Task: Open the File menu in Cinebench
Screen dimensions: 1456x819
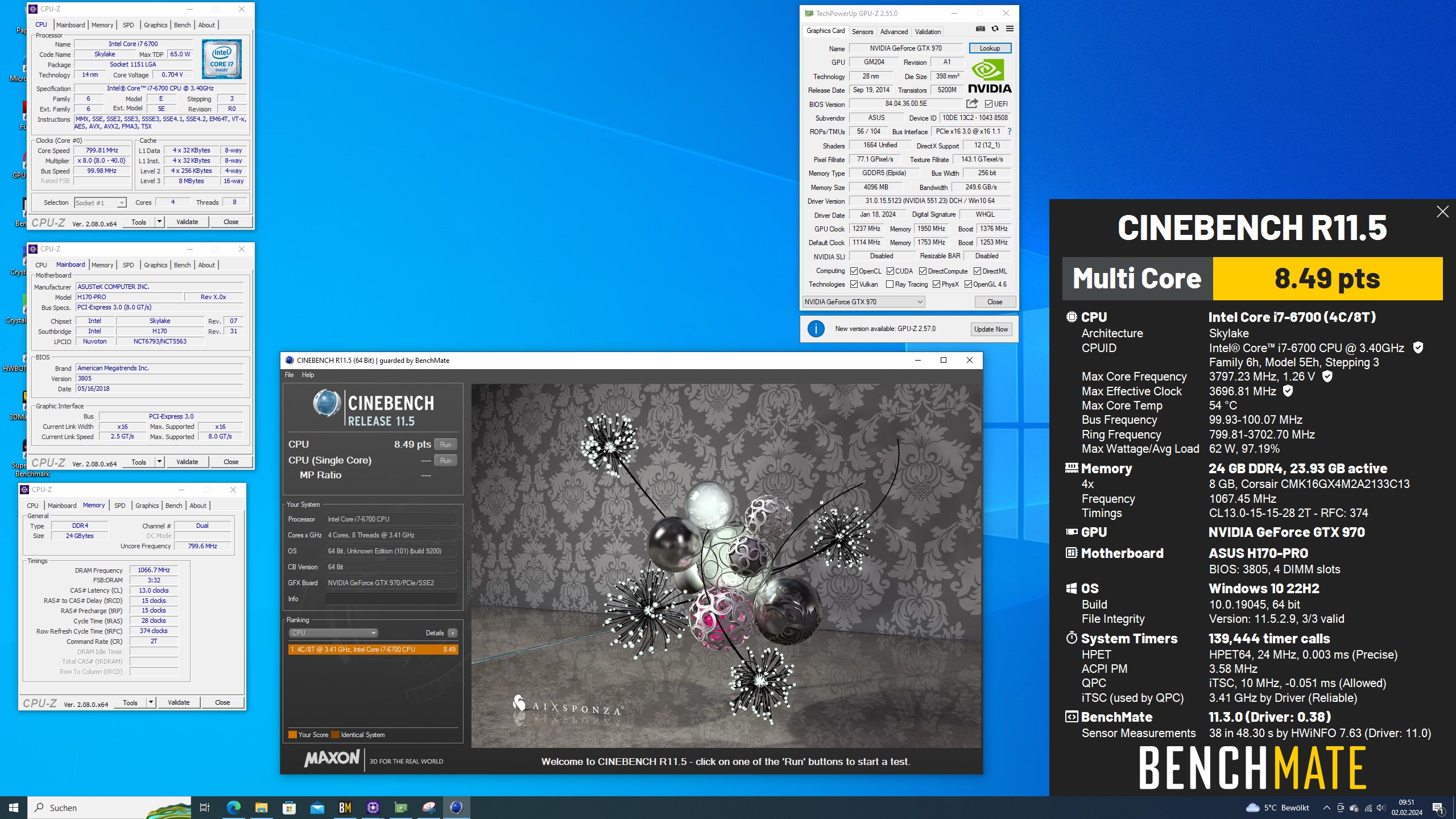Action: tap(289, 375)
